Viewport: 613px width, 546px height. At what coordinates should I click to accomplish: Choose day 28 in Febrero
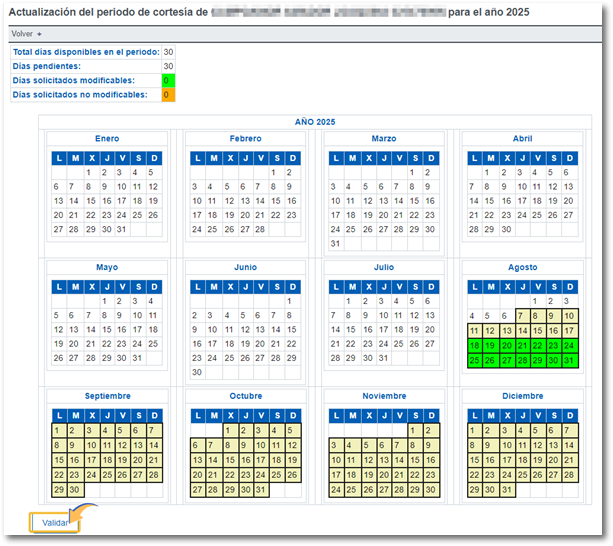pyautogui.click(x=260, y=229)
